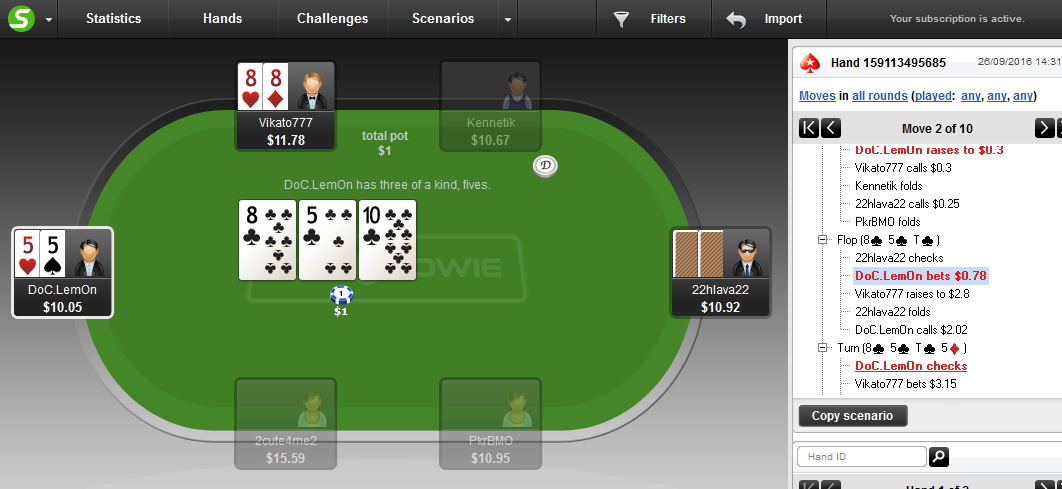Advance to the next move
The image size is (1062, 489).
click(x=1044, y=128)
